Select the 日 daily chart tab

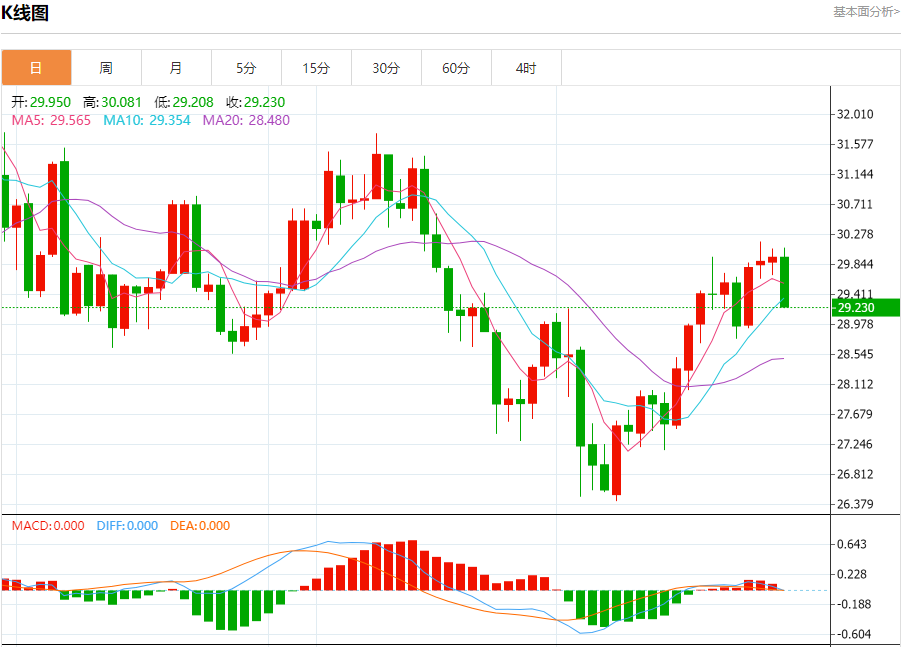coord(36,68)
